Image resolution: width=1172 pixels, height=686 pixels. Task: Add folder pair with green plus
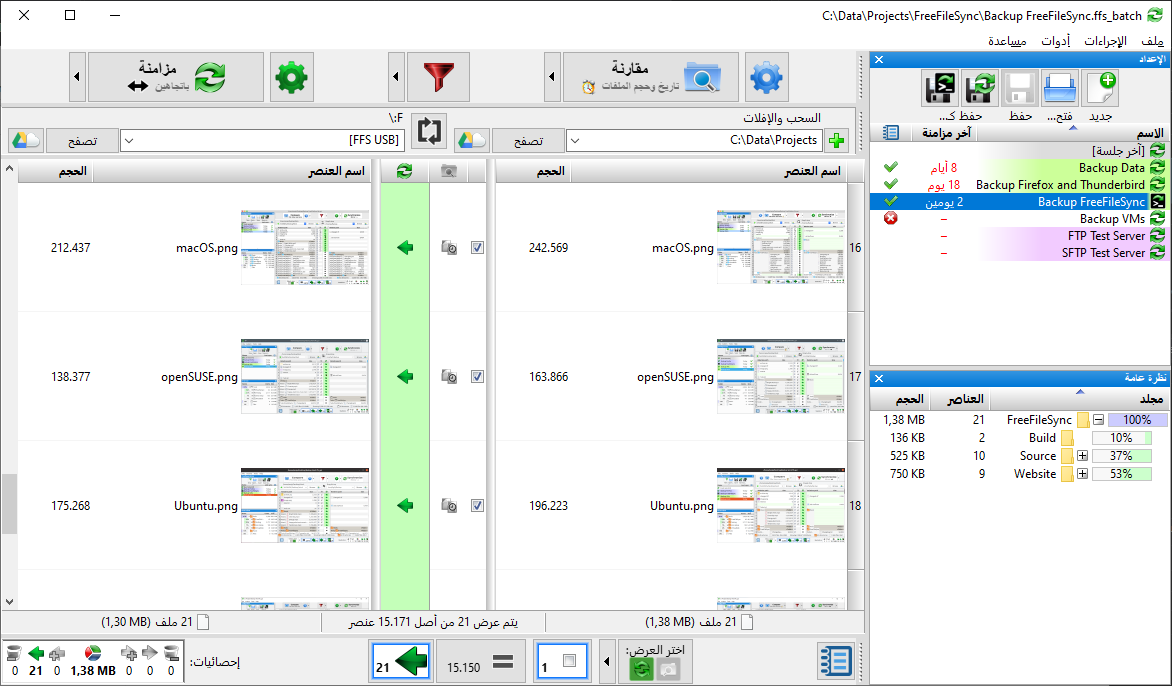pyautogui.click(x=836, y=140)
